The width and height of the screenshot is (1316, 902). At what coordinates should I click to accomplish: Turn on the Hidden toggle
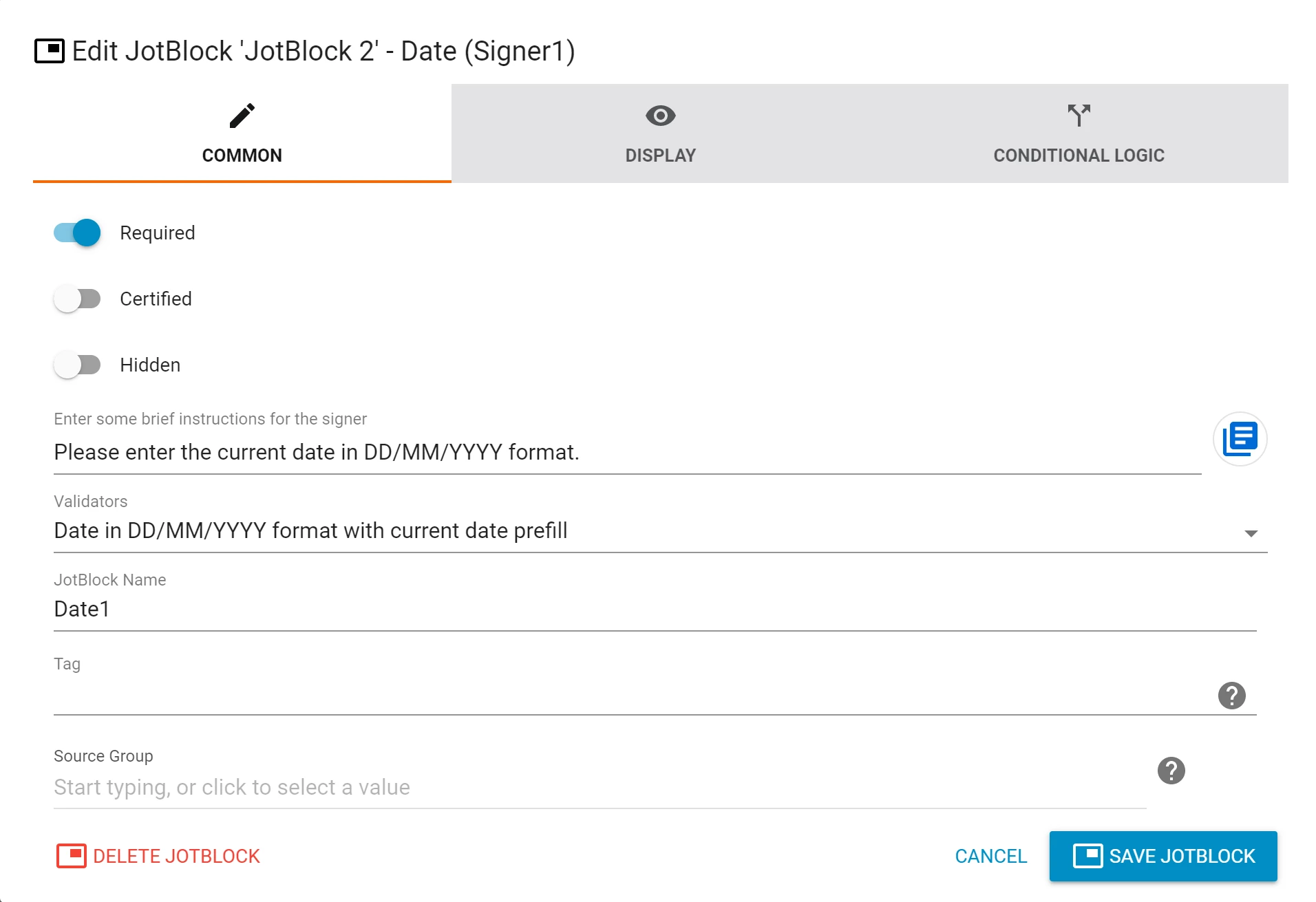point(77,365)
